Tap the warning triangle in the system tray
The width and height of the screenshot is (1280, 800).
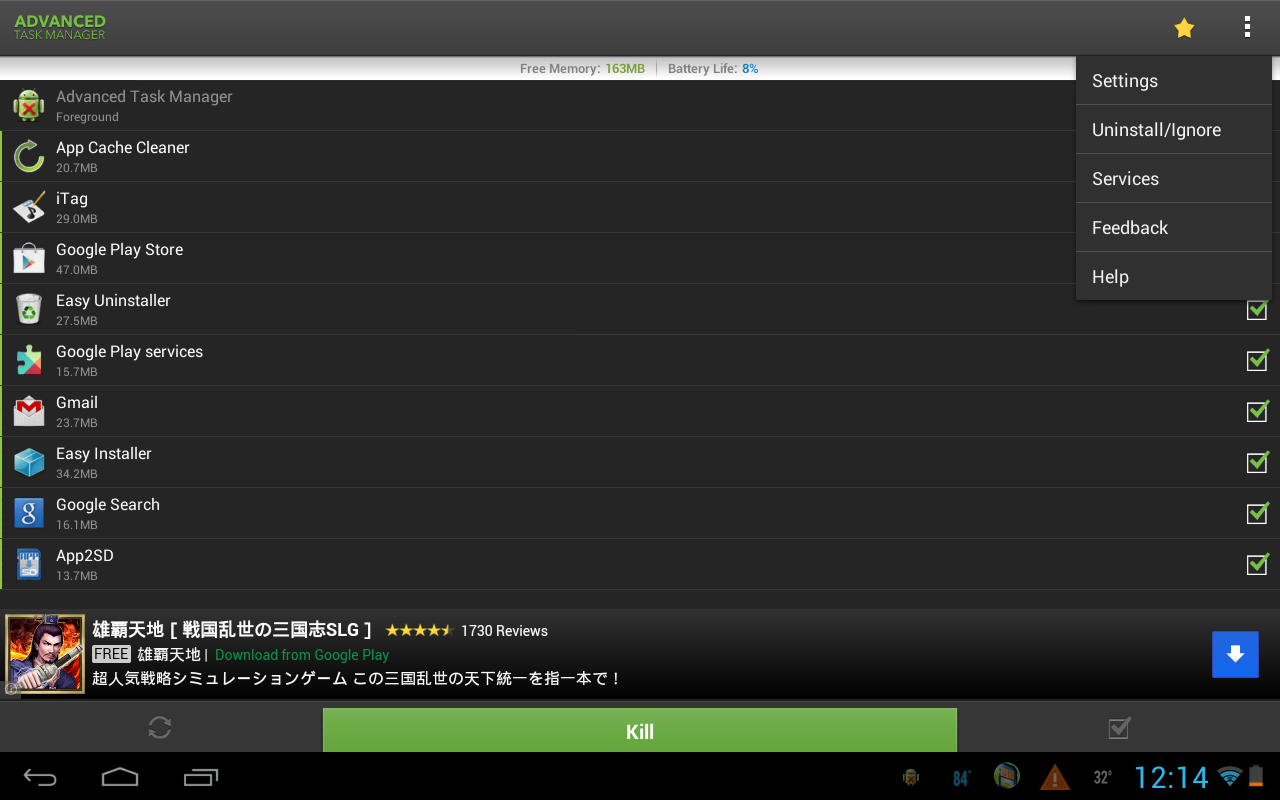coord(1054,775)
